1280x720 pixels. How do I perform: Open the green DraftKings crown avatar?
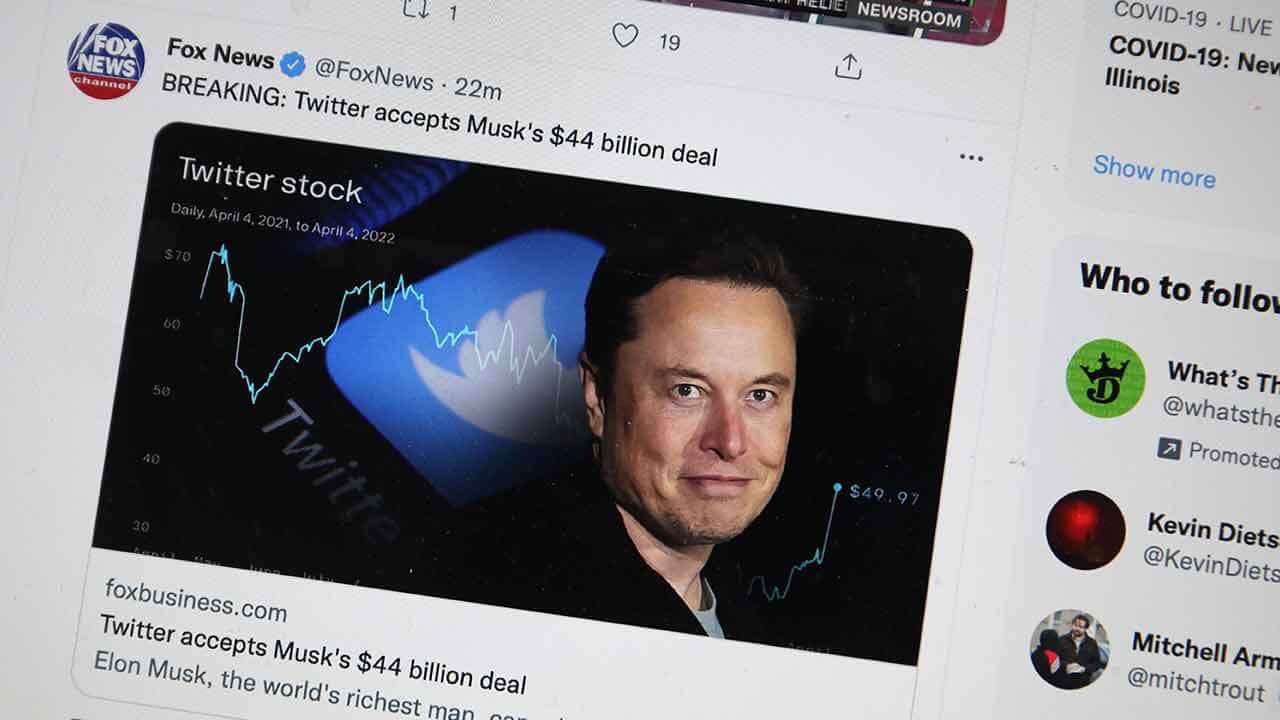pos(1105,378)
